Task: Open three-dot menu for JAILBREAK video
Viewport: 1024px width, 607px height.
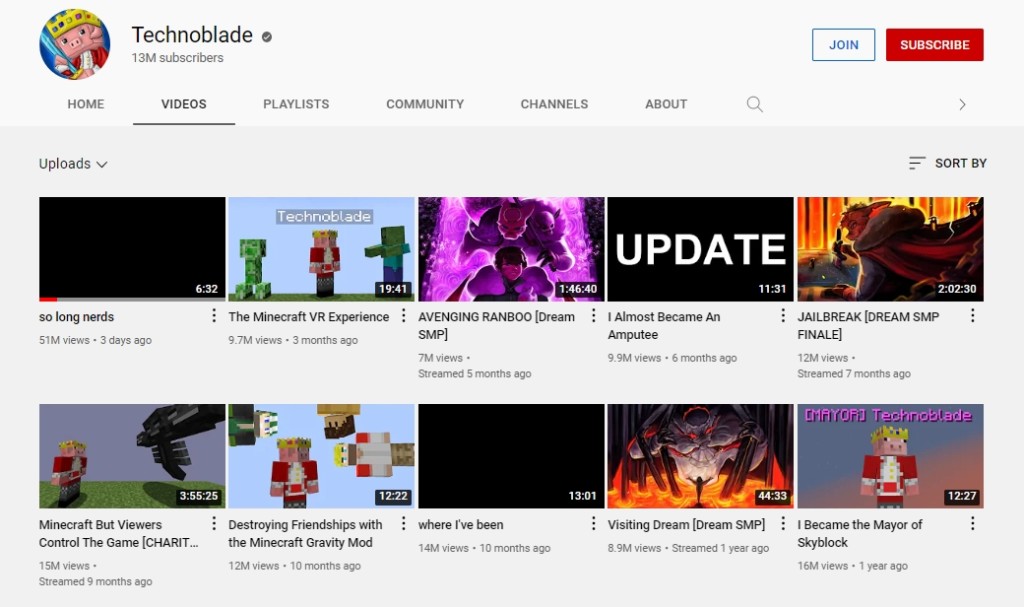Action: point(972,316)
